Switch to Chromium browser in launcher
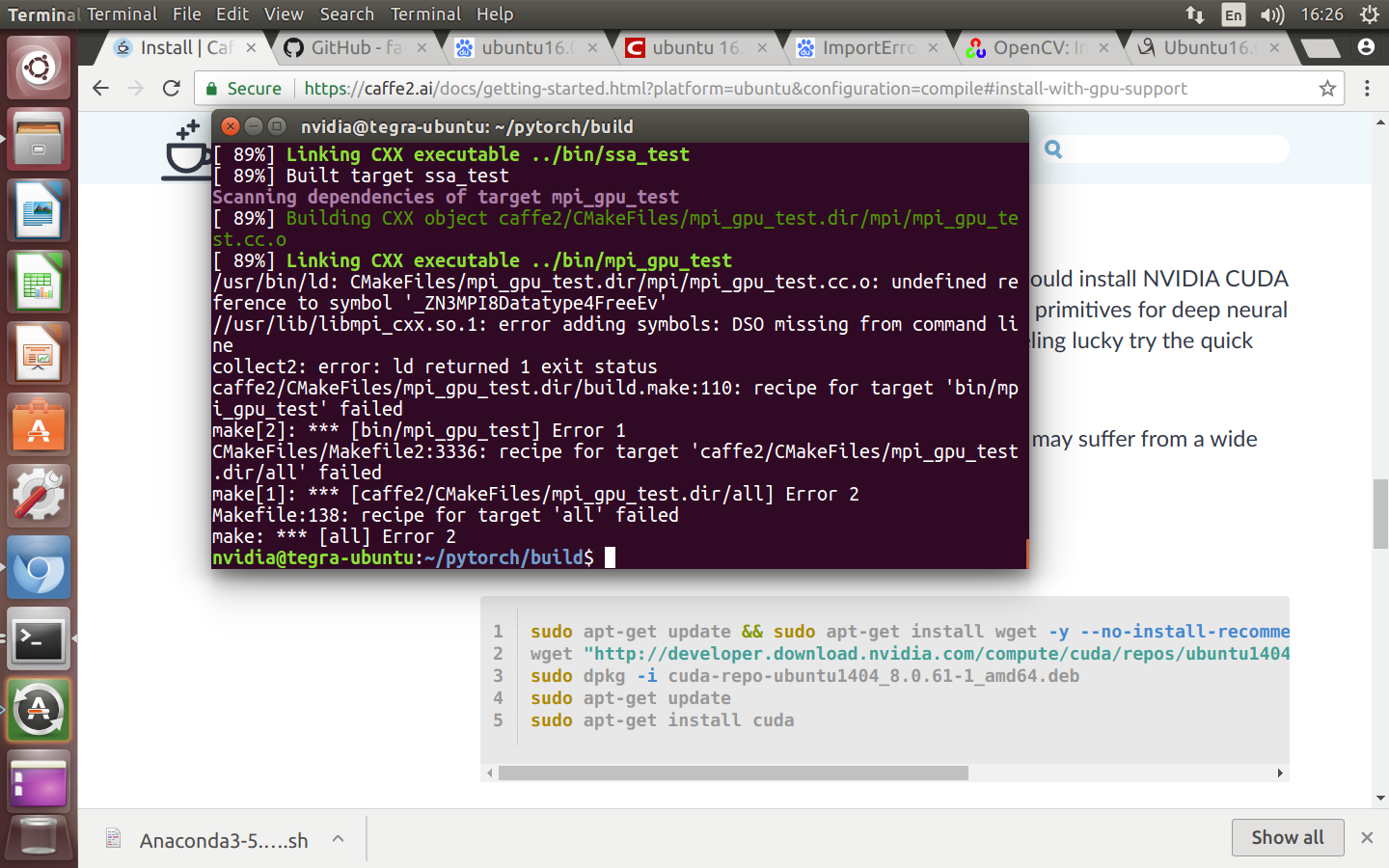The width and height of the screenshot is (1389, 868). 39,567
